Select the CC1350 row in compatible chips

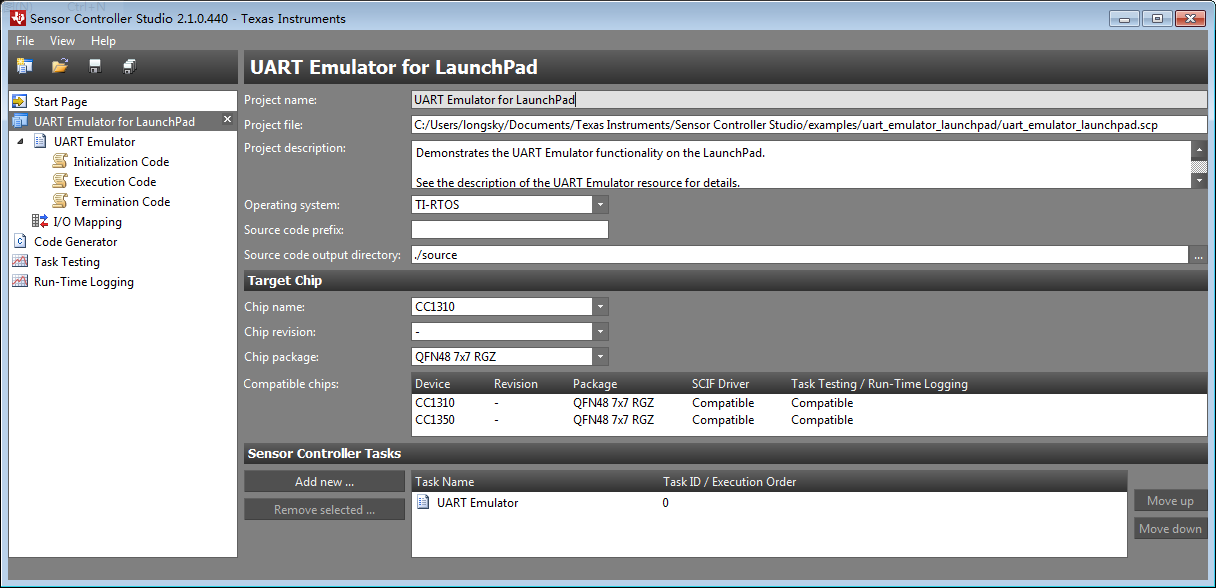point(810,420)
